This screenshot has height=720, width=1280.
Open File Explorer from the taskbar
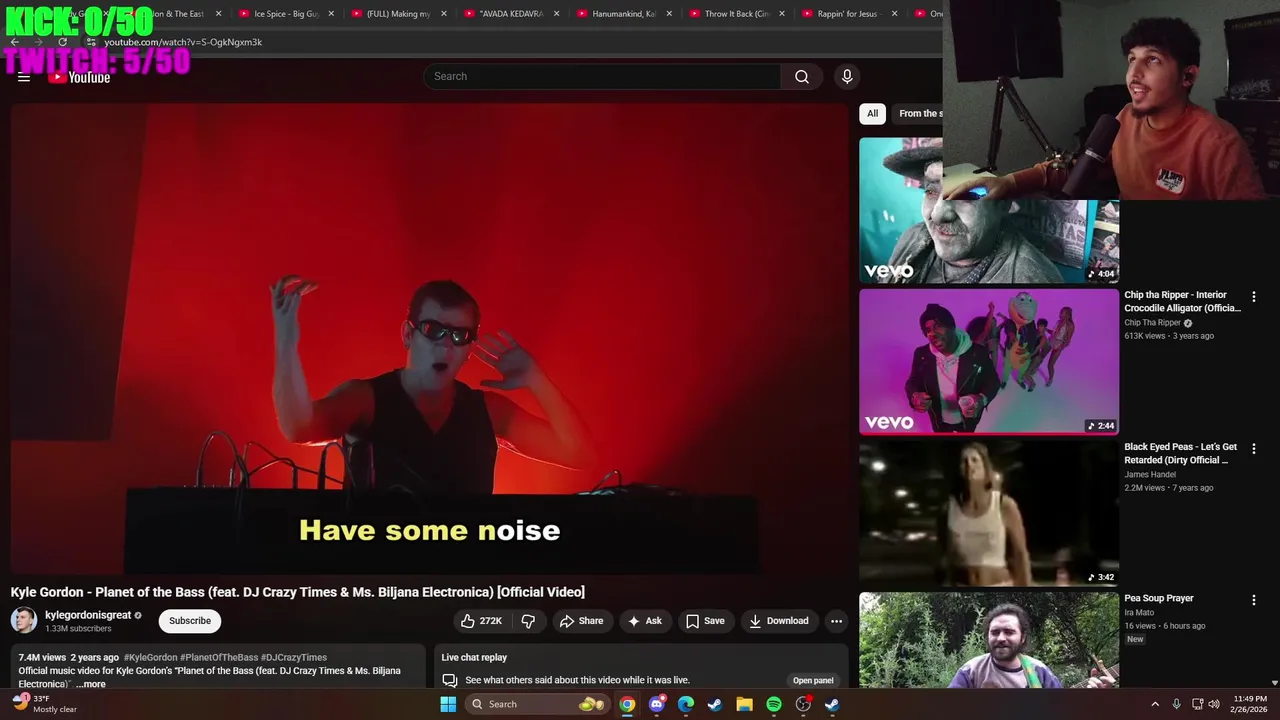pyautogui.click(x=744, y=704)
